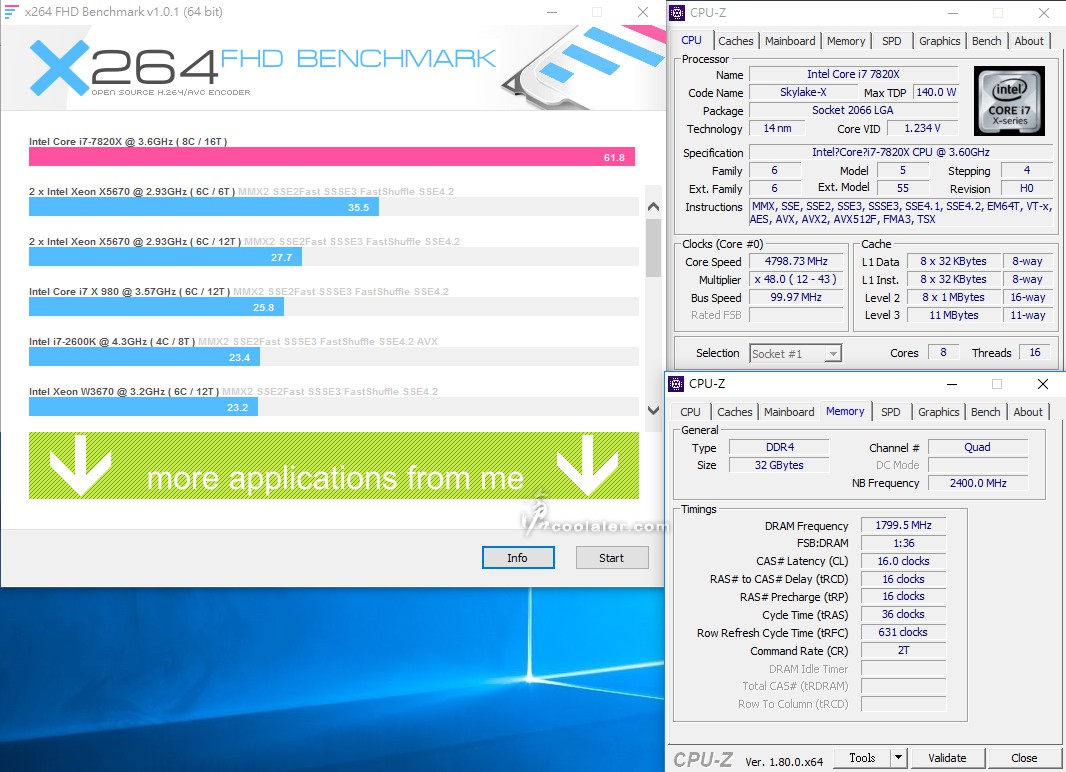Open Mainboard tab in bottom CPU-Z window
Viewport: 1066px width, 772px height.
[789, 412]
